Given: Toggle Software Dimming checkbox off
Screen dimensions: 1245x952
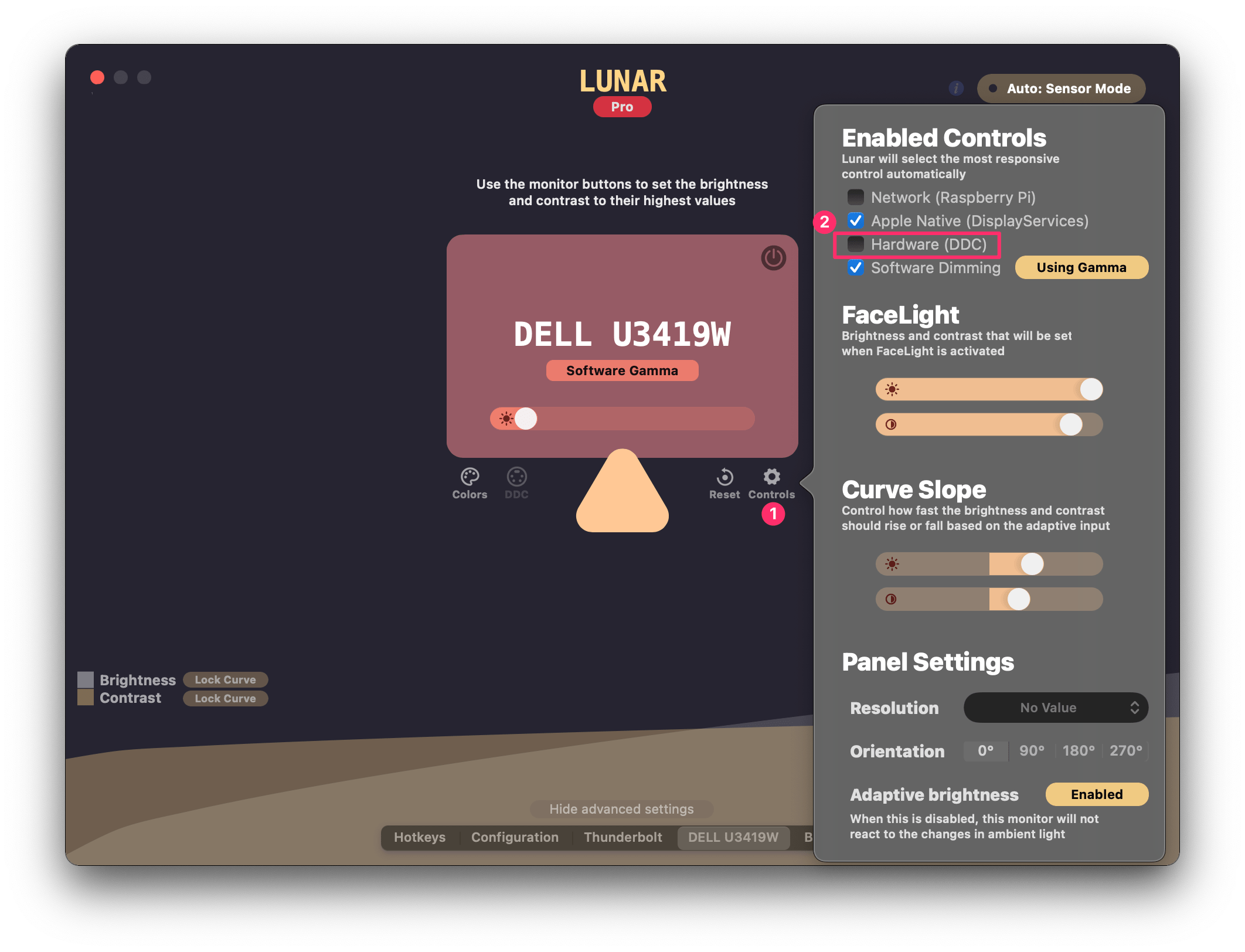Looking at the screenshot, I should (854, 267).
